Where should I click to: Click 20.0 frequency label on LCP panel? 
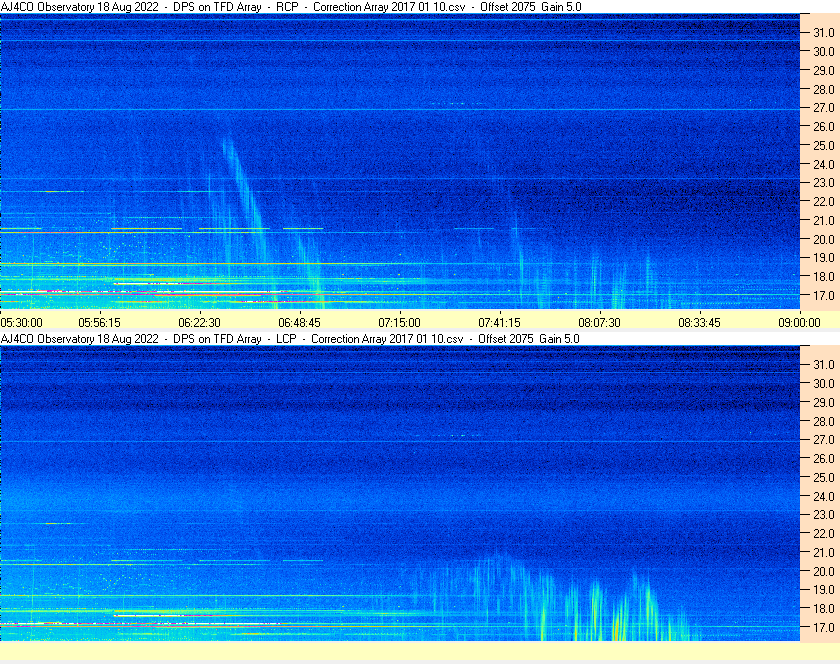click(823, 571)
